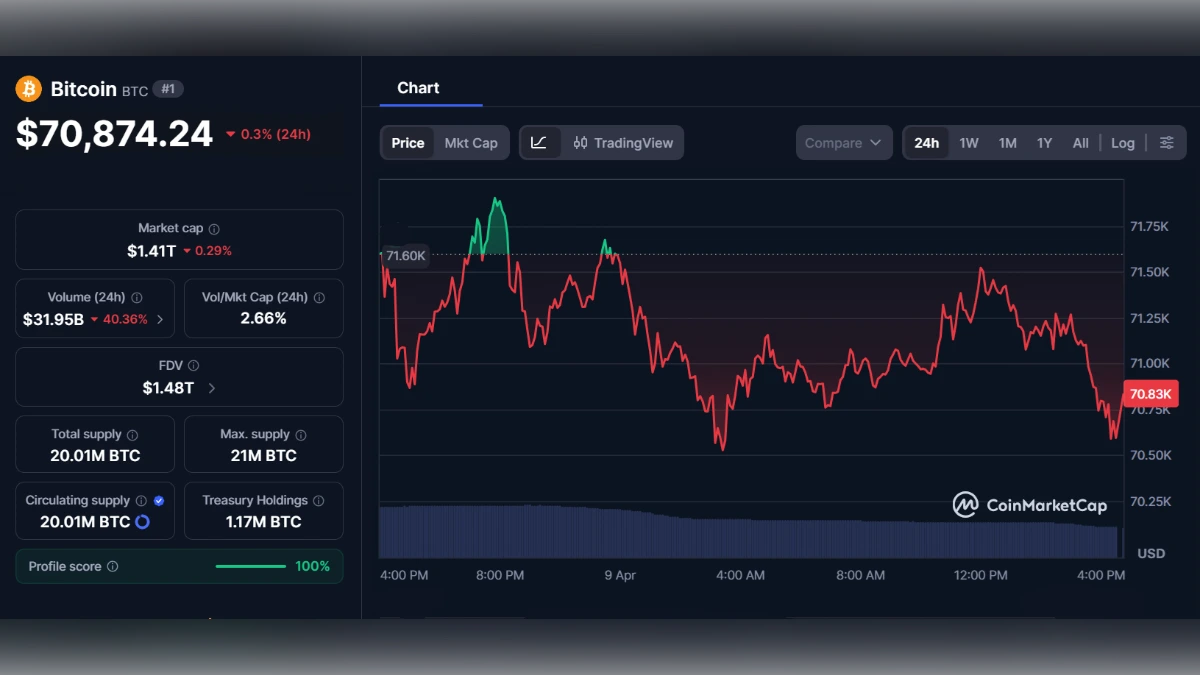Click the Profile score progress bar
Image resolution: width=1200 pixels, height=675 pixels.
coord(251,566)
